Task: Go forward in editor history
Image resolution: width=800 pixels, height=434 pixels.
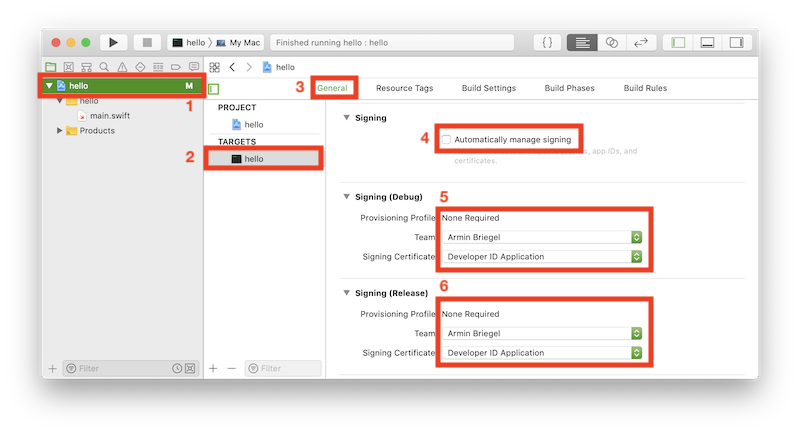Action: pyautogui.click(x=249, y=67)
